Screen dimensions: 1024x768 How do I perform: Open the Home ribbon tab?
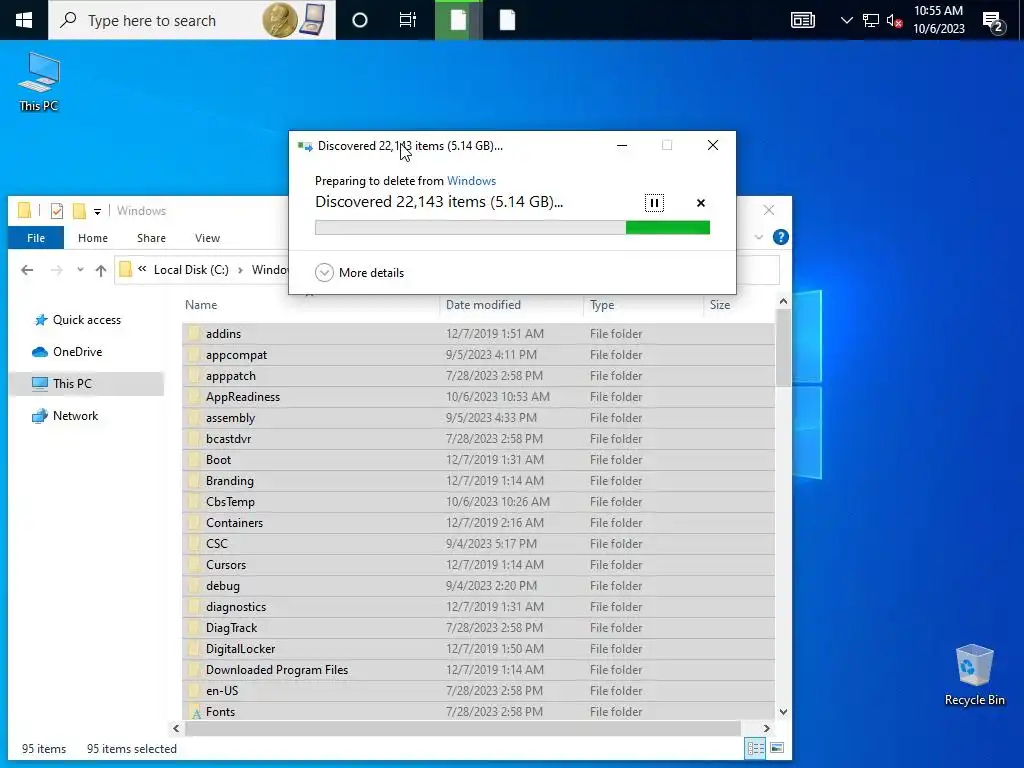[93, 238]
